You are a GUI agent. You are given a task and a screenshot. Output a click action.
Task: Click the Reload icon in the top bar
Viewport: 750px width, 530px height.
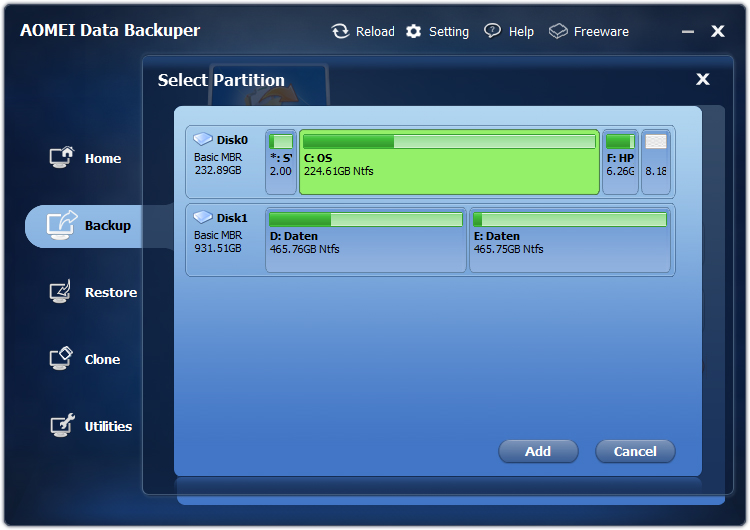[x=340, y=32]
